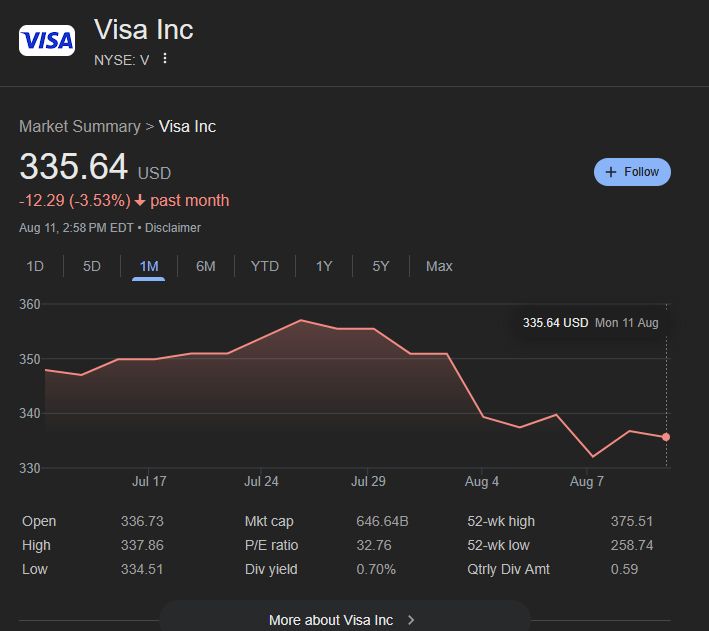The height and width of the screenshot is (631, 709).
Task: Show the 6M chart view
Action: (206, 266)
